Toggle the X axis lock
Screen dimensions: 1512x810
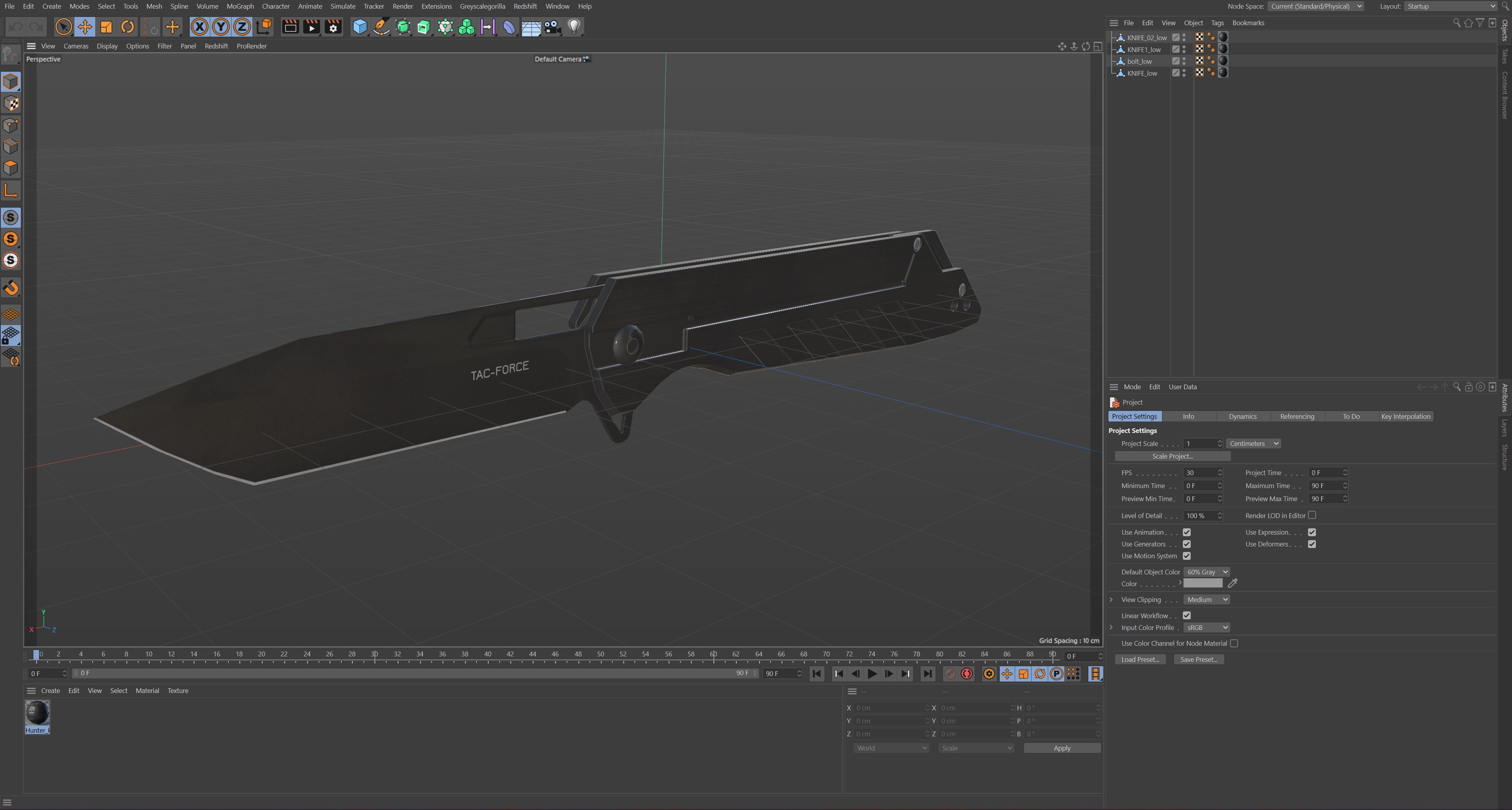pos(200,27)
